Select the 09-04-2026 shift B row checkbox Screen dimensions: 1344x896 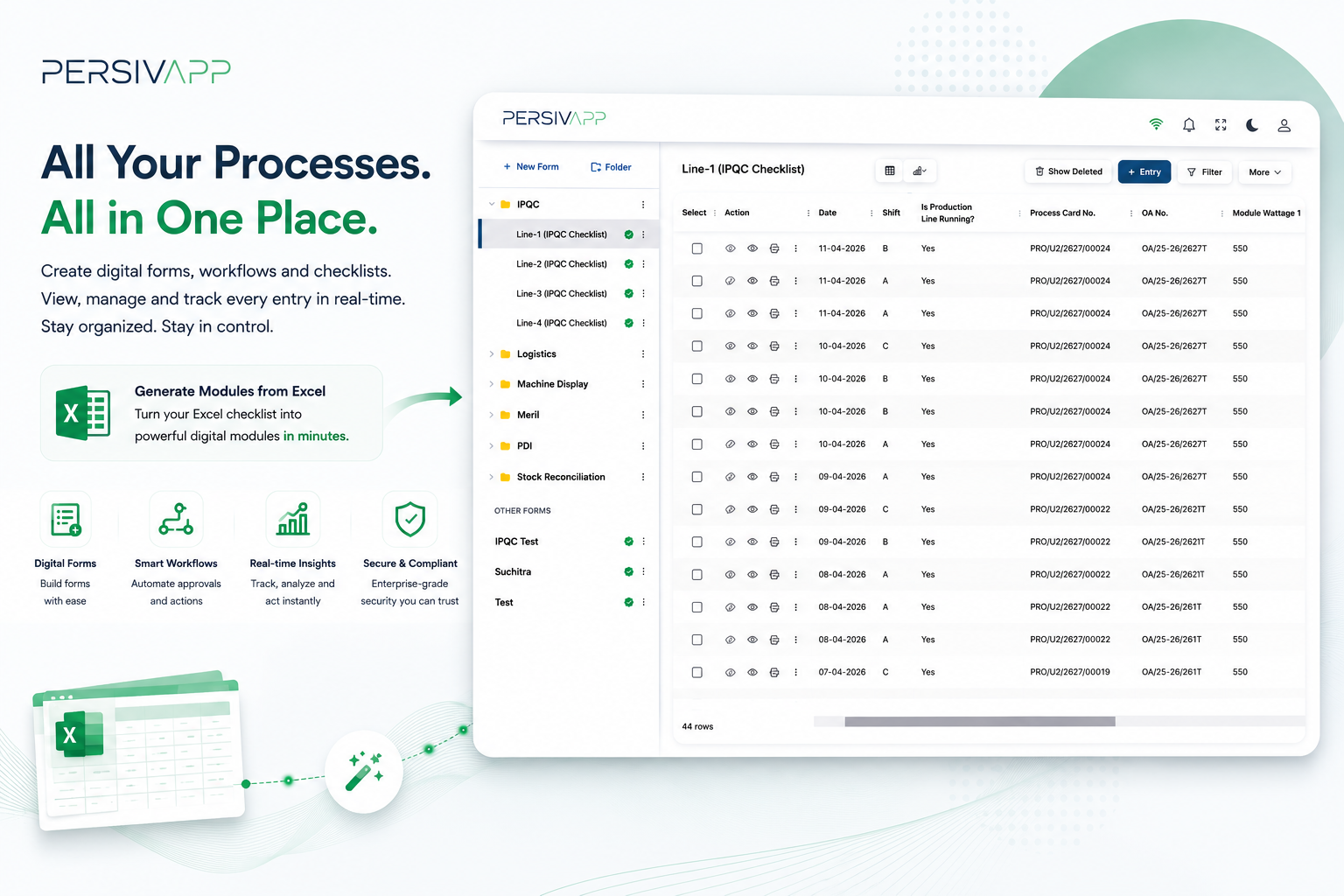point(697,542)
